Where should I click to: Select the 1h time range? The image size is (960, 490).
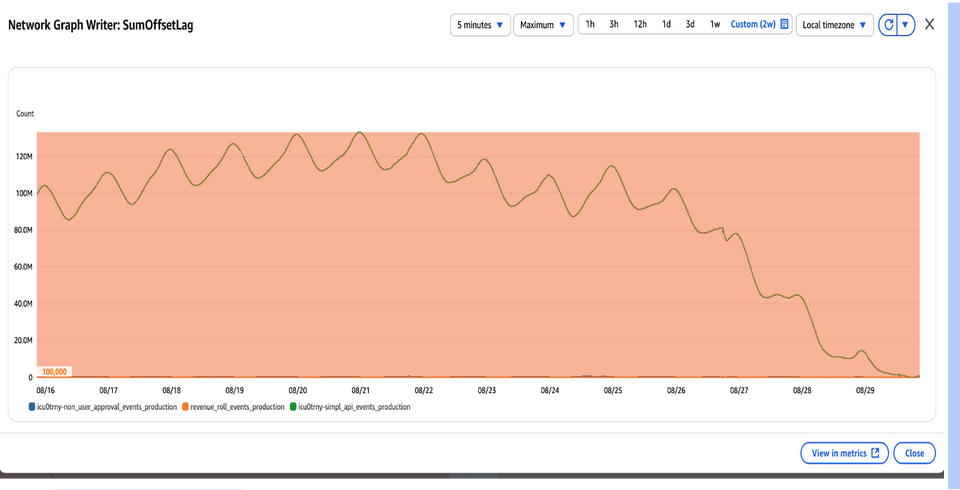tap(590, 24)
